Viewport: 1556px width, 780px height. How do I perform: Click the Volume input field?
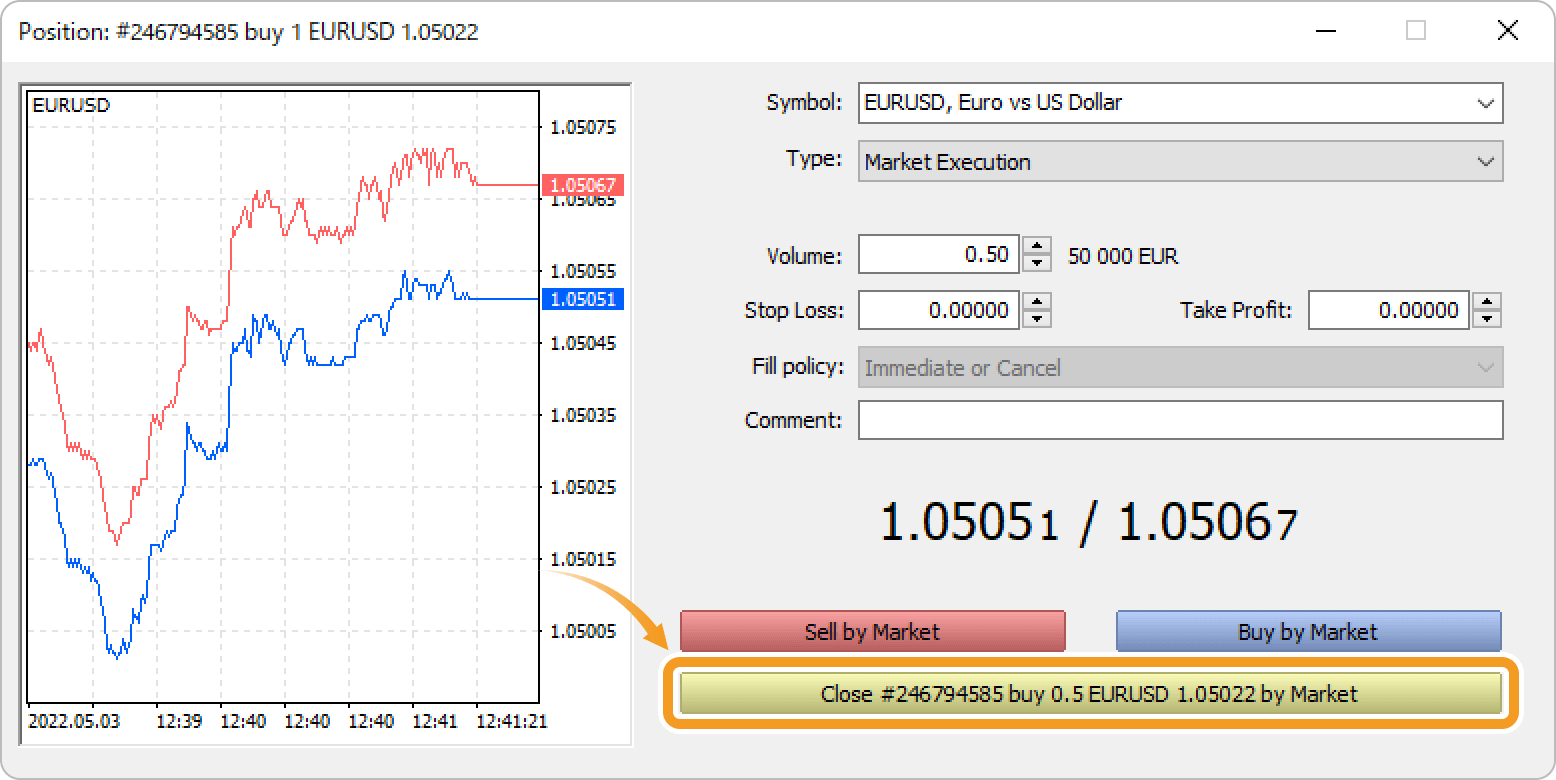click(x=939, y=255)
